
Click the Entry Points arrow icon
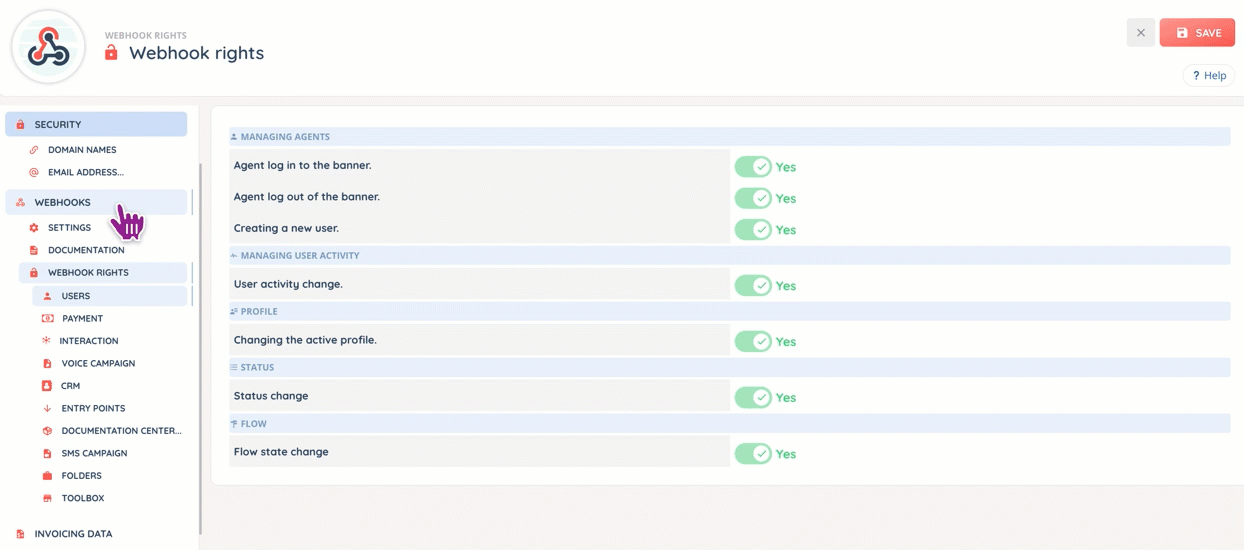(47, 409)
